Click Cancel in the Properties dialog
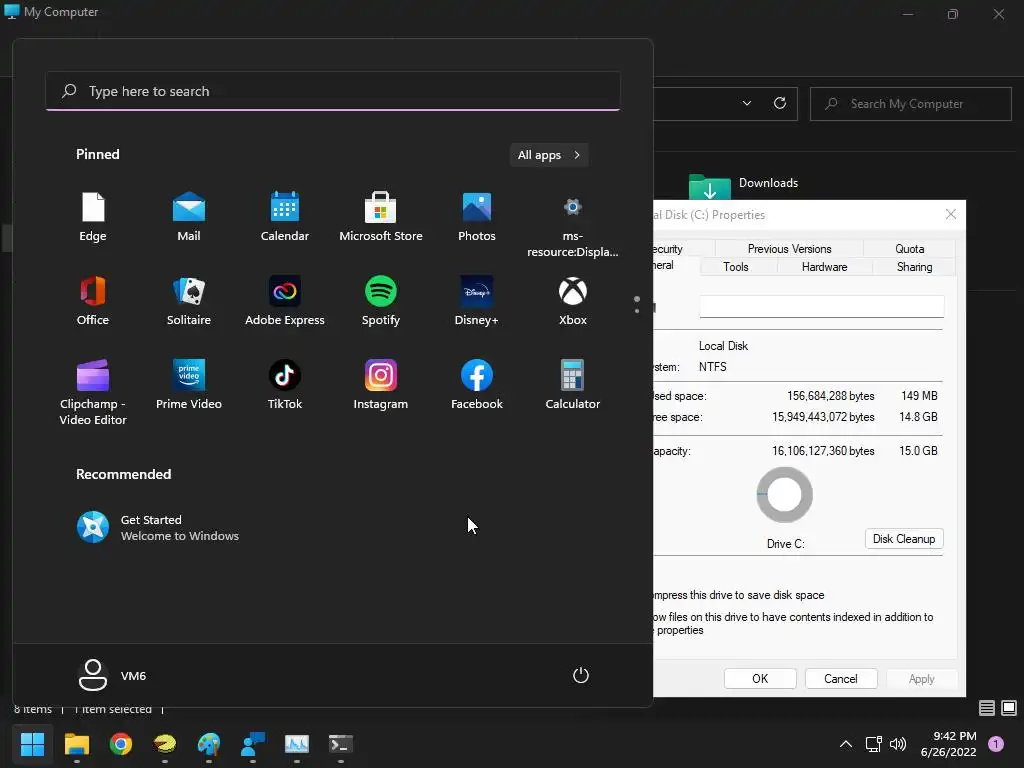 (841, 679)
